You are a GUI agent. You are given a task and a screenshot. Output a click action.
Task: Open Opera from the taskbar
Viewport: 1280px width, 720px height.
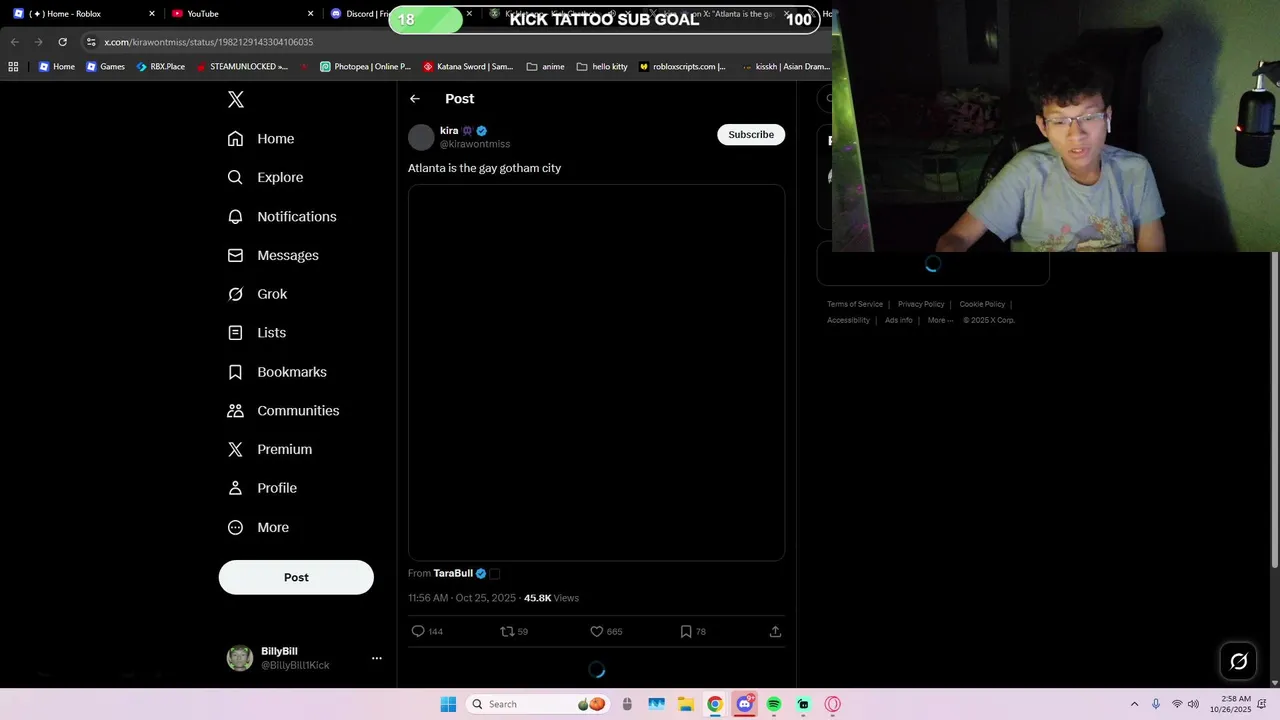pos(833,704)
